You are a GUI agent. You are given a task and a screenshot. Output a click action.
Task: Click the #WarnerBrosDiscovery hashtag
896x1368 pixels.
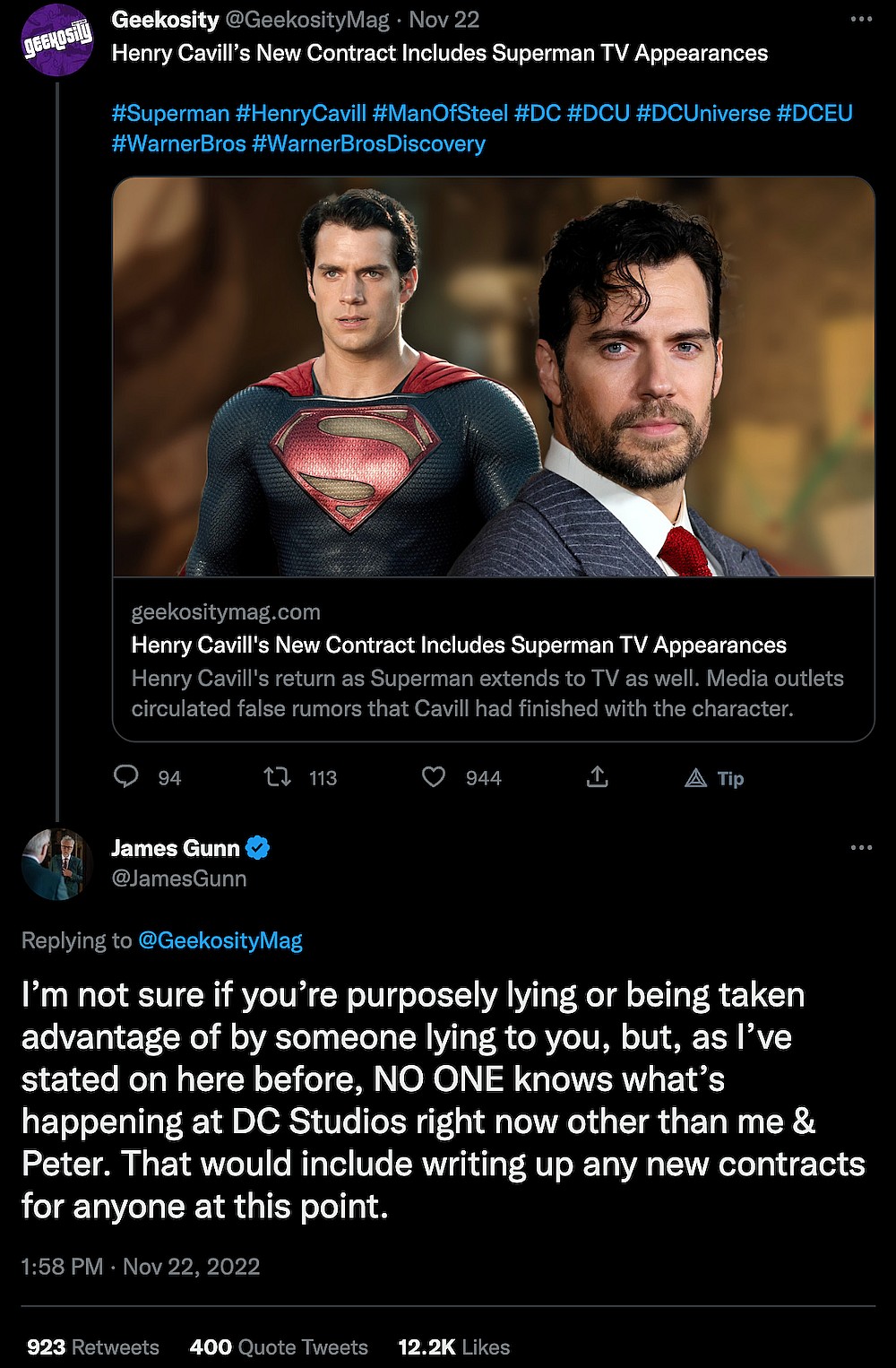click(x=368, y=143)
